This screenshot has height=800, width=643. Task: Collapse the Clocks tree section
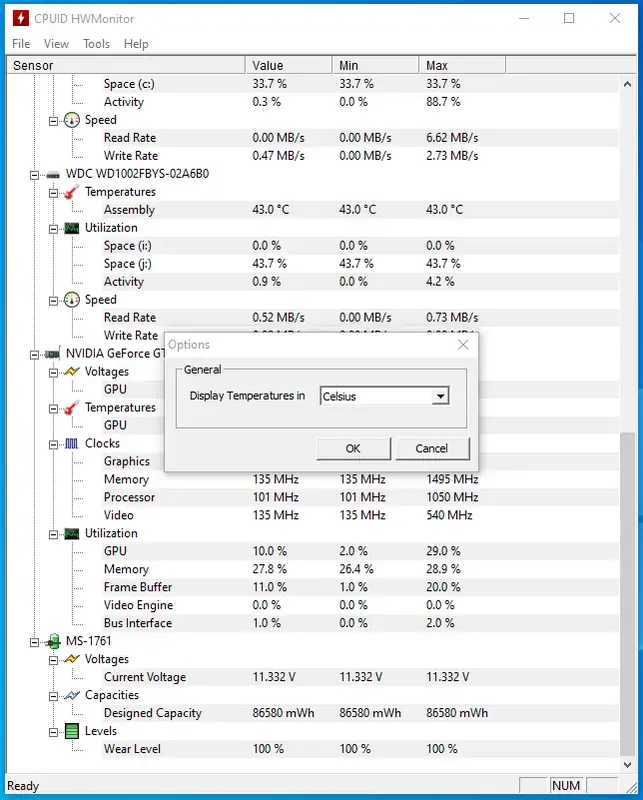pos(54,444)
